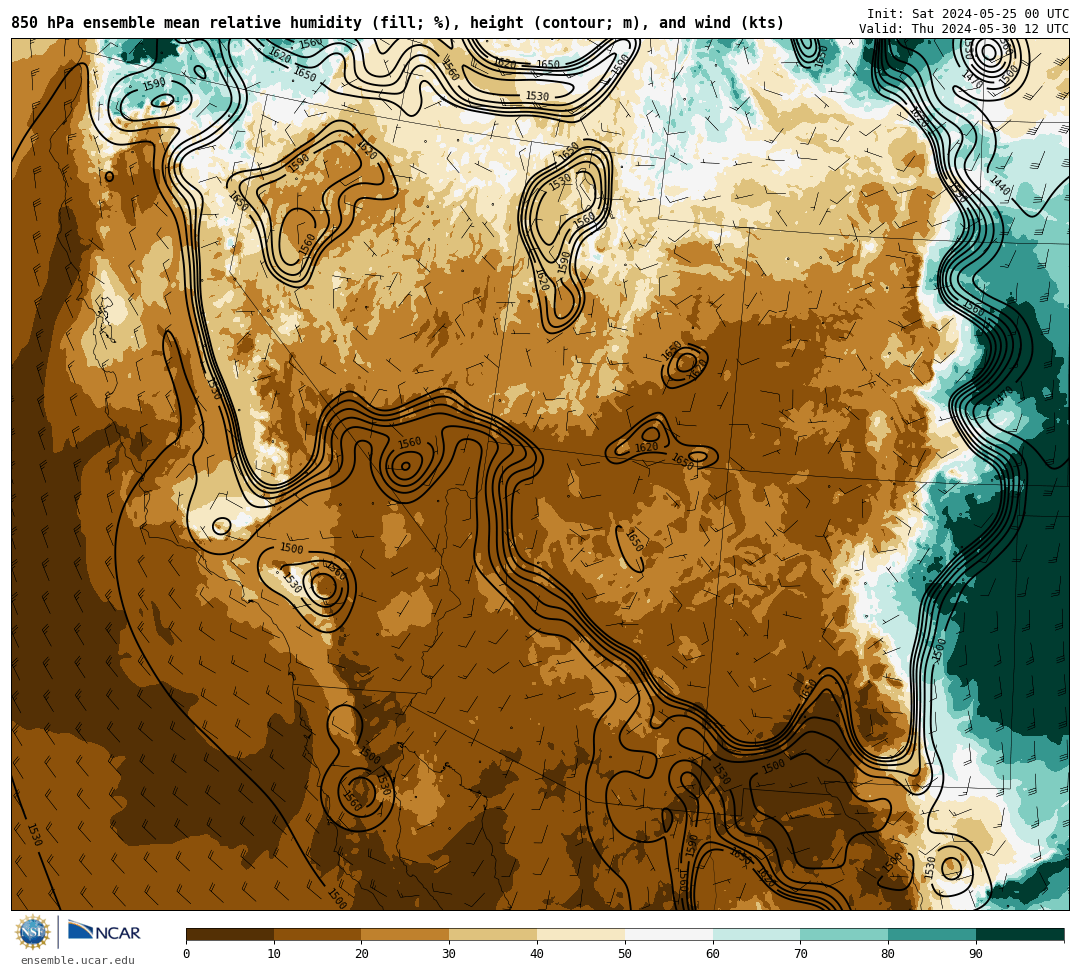The width and height of the screenshot is (1080, 973).
Task: Click the 70-80 teal colorbar segment
Action: coord(844,934)
